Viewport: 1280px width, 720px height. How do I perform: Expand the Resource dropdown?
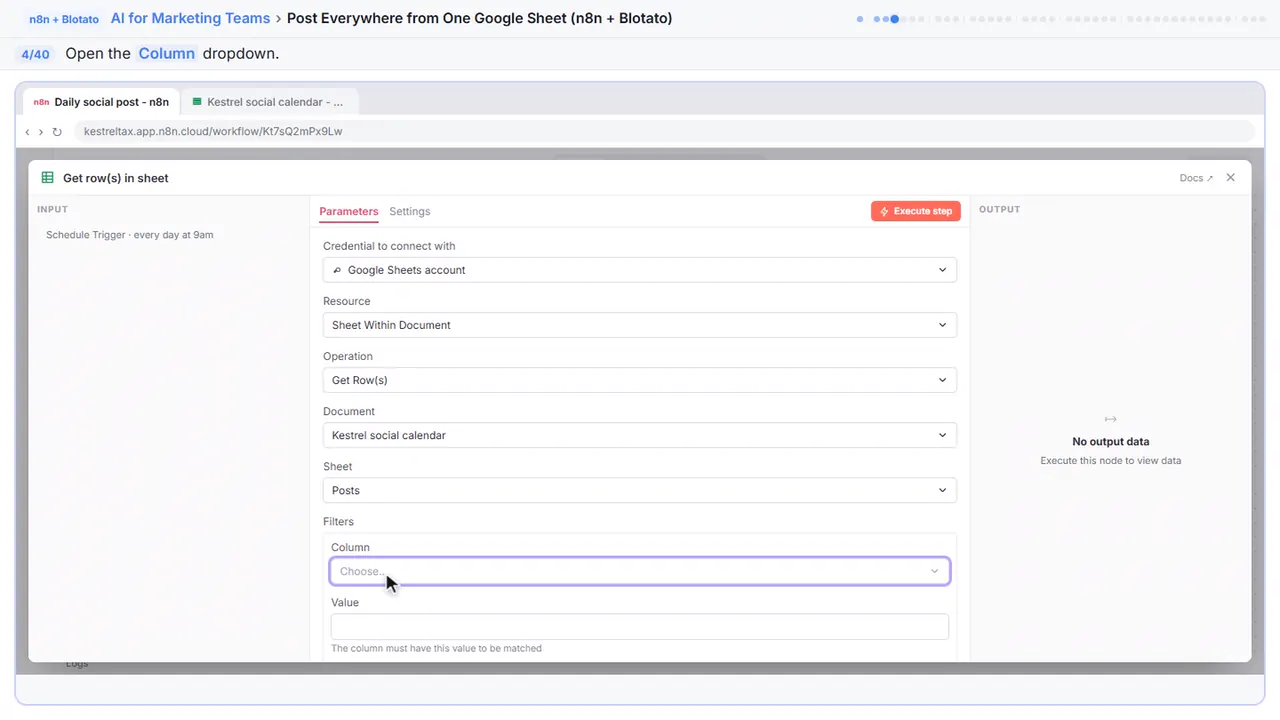(x=640, y=325)
